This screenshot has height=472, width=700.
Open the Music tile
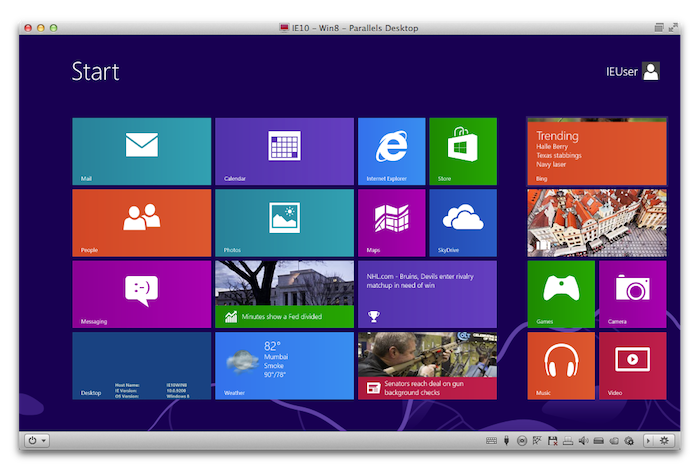pos(561,366)
